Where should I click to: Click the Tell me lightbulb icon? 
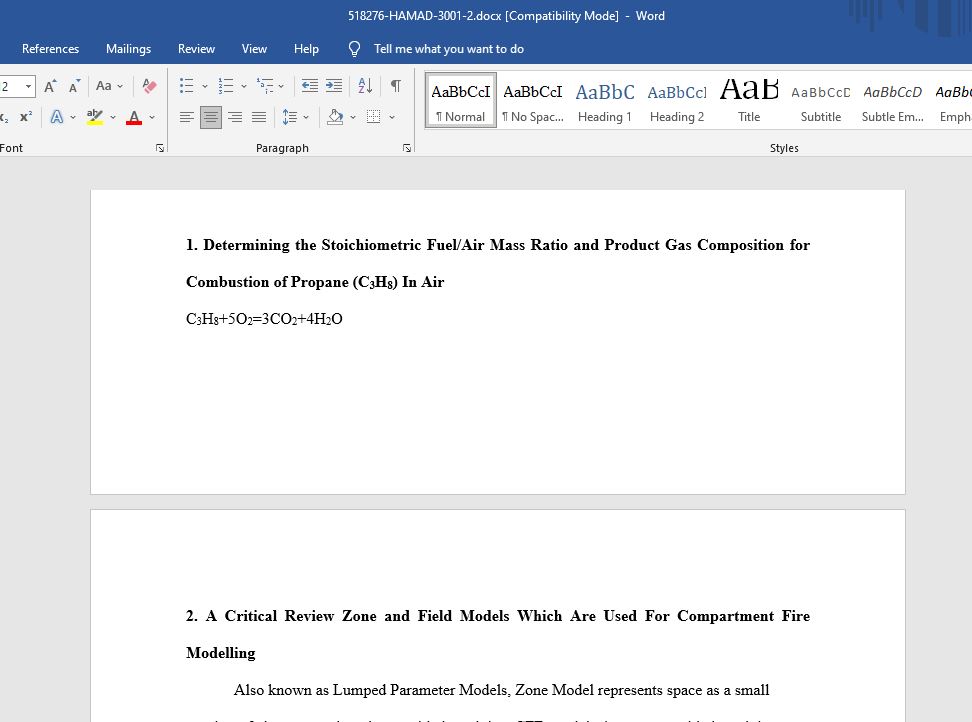pos(354,49)
